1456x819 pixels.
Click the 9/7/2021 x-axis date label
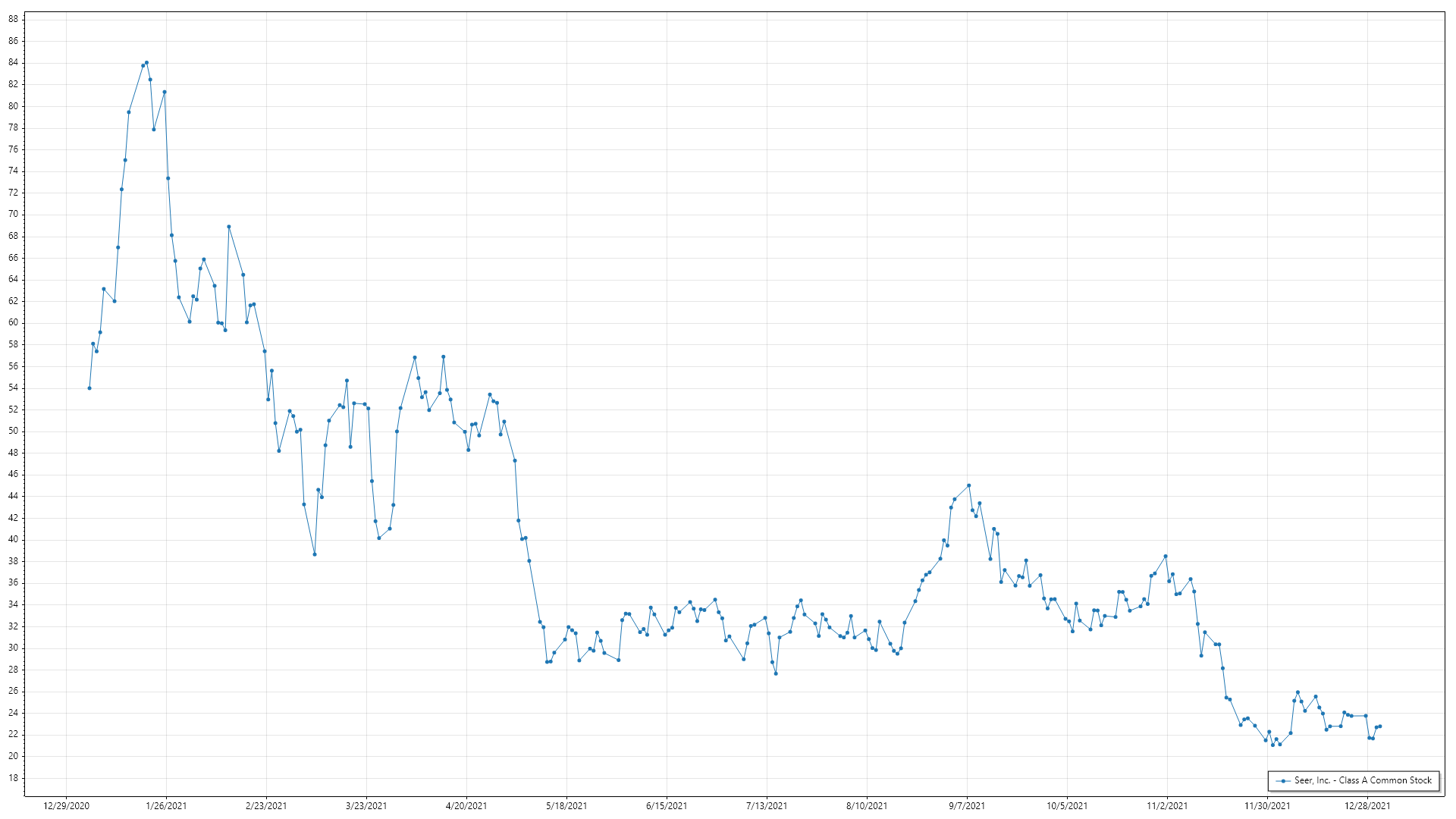(x=967, y=806)
